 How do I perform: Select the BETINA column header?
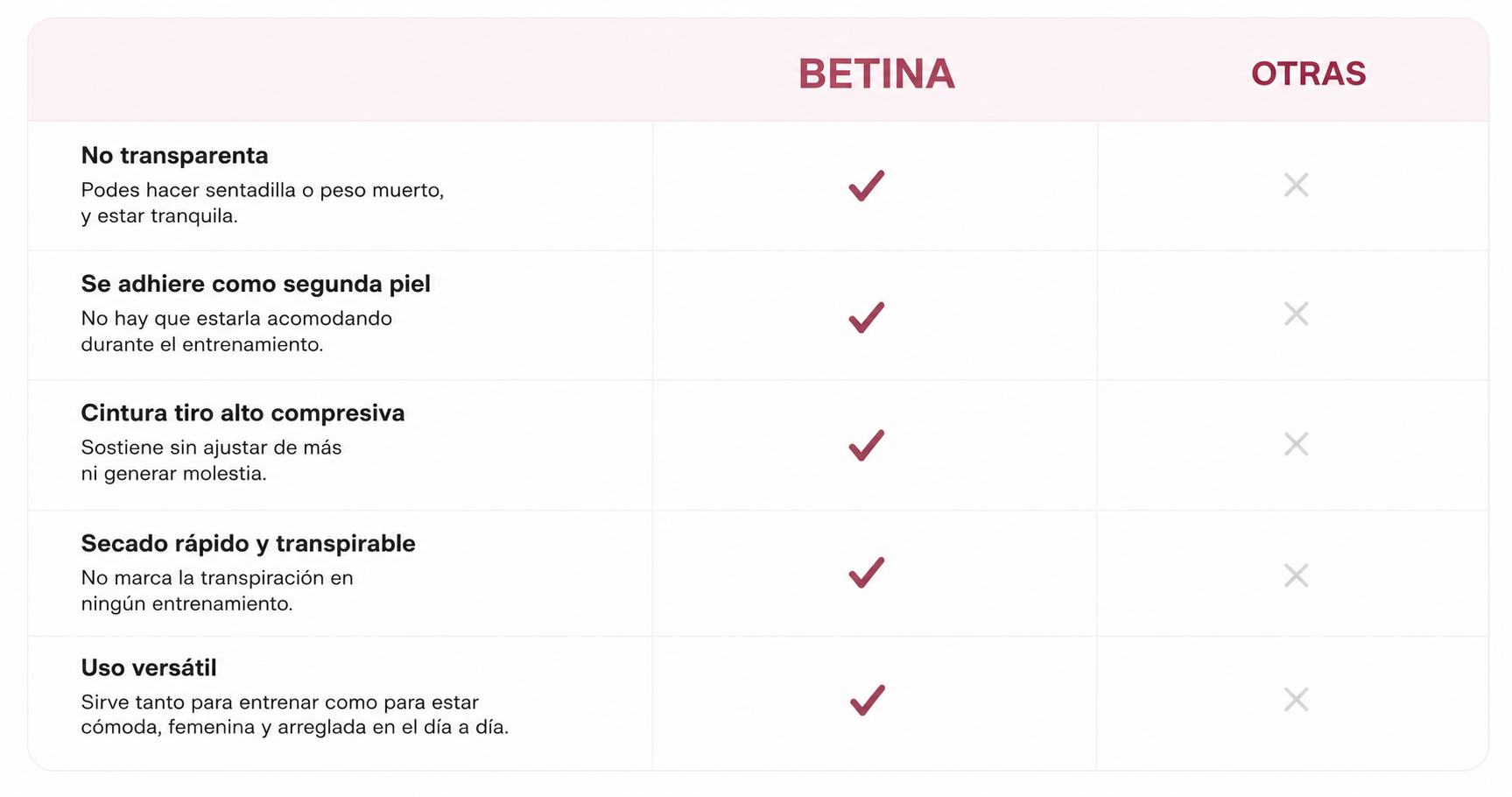coord(876,74)
